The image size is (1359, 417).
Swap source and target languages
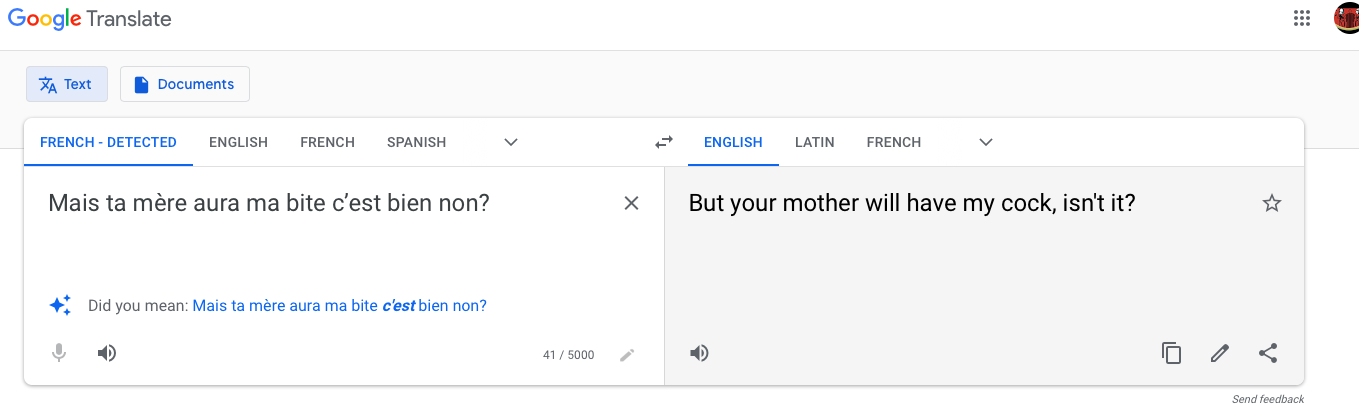click(x=664, y=142)
